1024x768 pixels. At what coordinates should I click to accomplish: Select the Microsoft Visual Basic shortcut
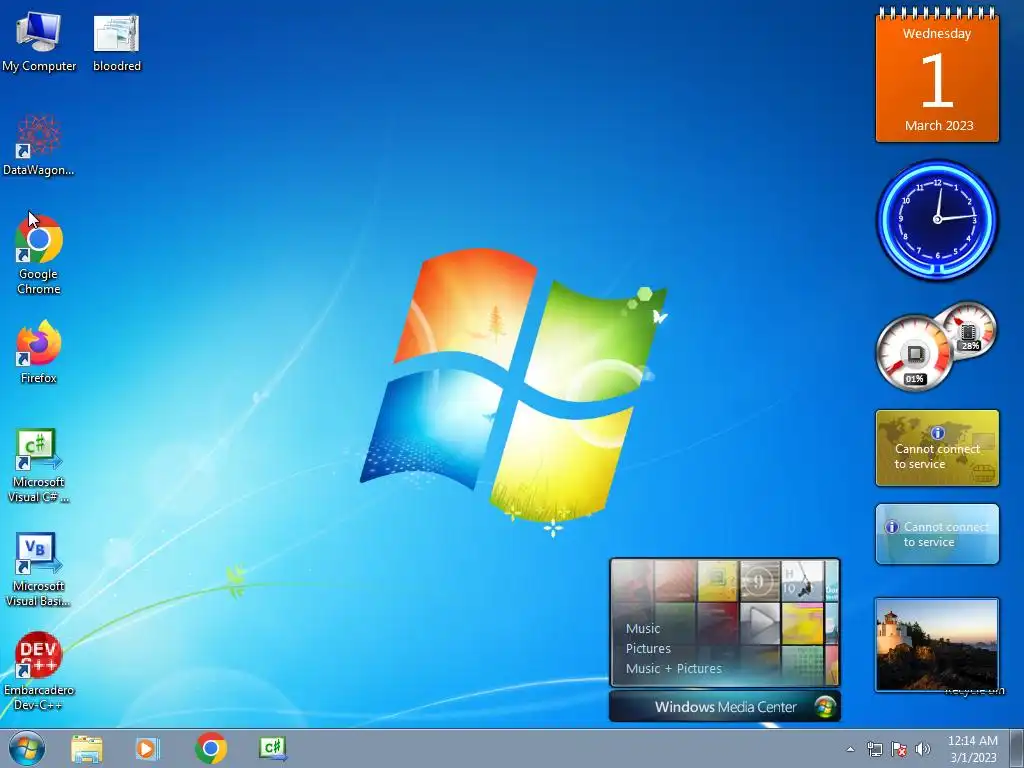tap(39, 569)
